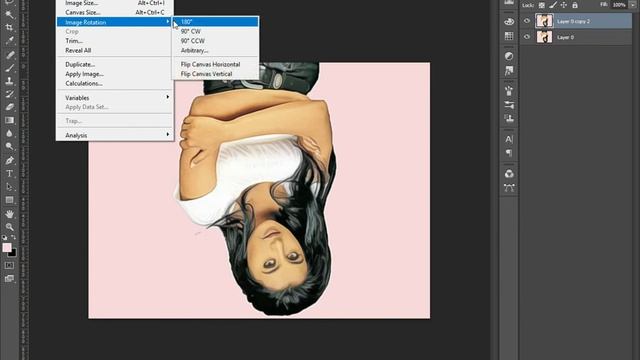Image resolution: width=640 pixels, height=360 pixels.
Task: Open the Paragraph panel icon
Action: click(509, 153)
